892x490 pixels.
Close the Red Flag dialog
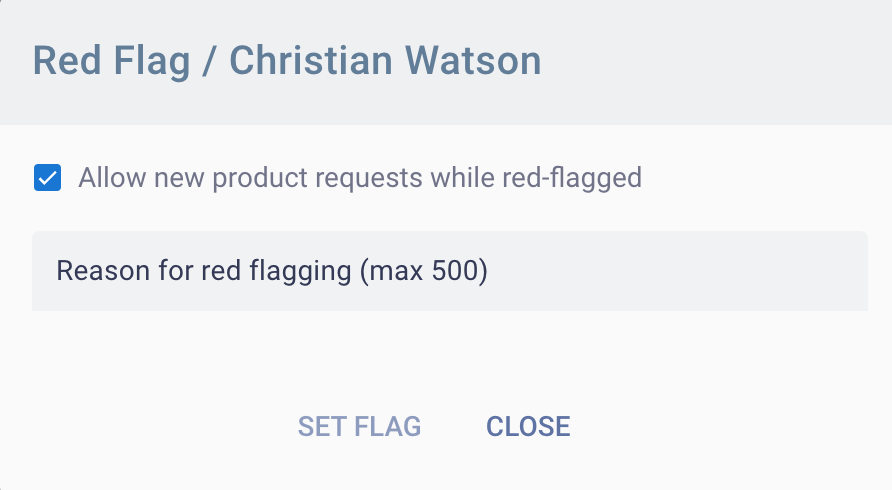[x=528, y=427]
